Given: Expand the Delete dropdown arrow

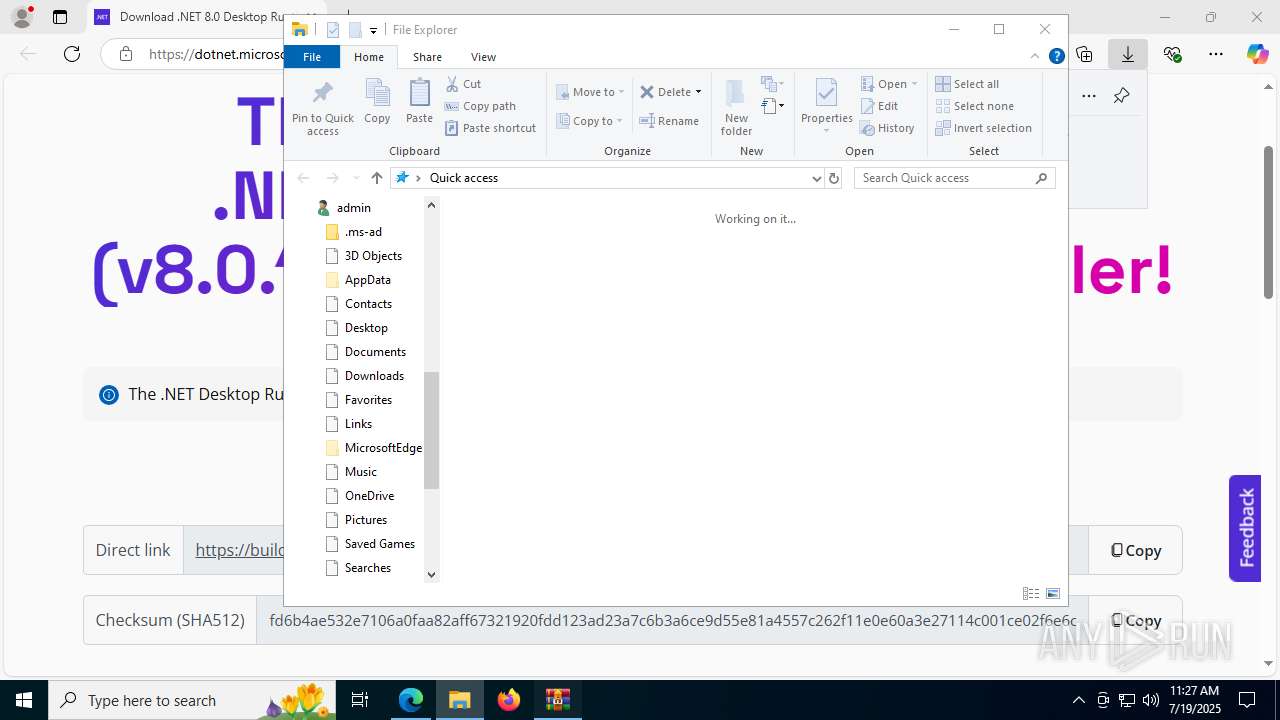Looking at the screenshot, I should point(698,92).
